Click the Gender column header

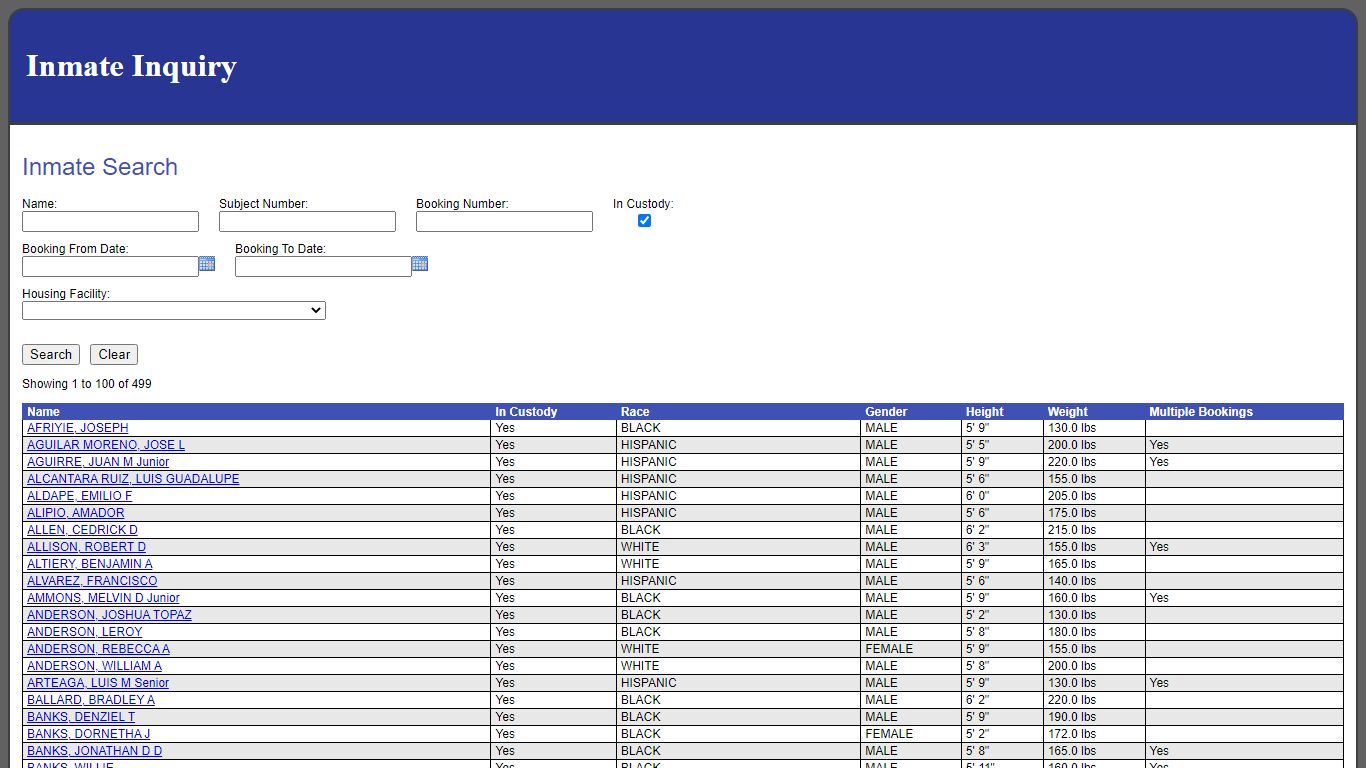886,412
